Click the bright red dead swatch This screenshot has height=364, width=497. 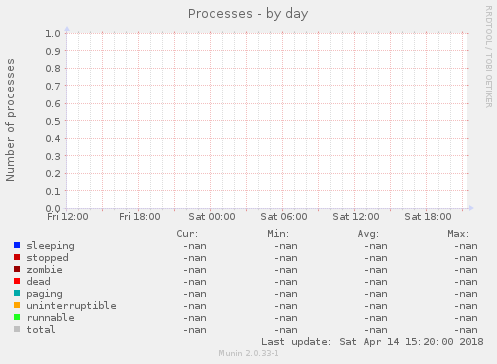(17, 281)
